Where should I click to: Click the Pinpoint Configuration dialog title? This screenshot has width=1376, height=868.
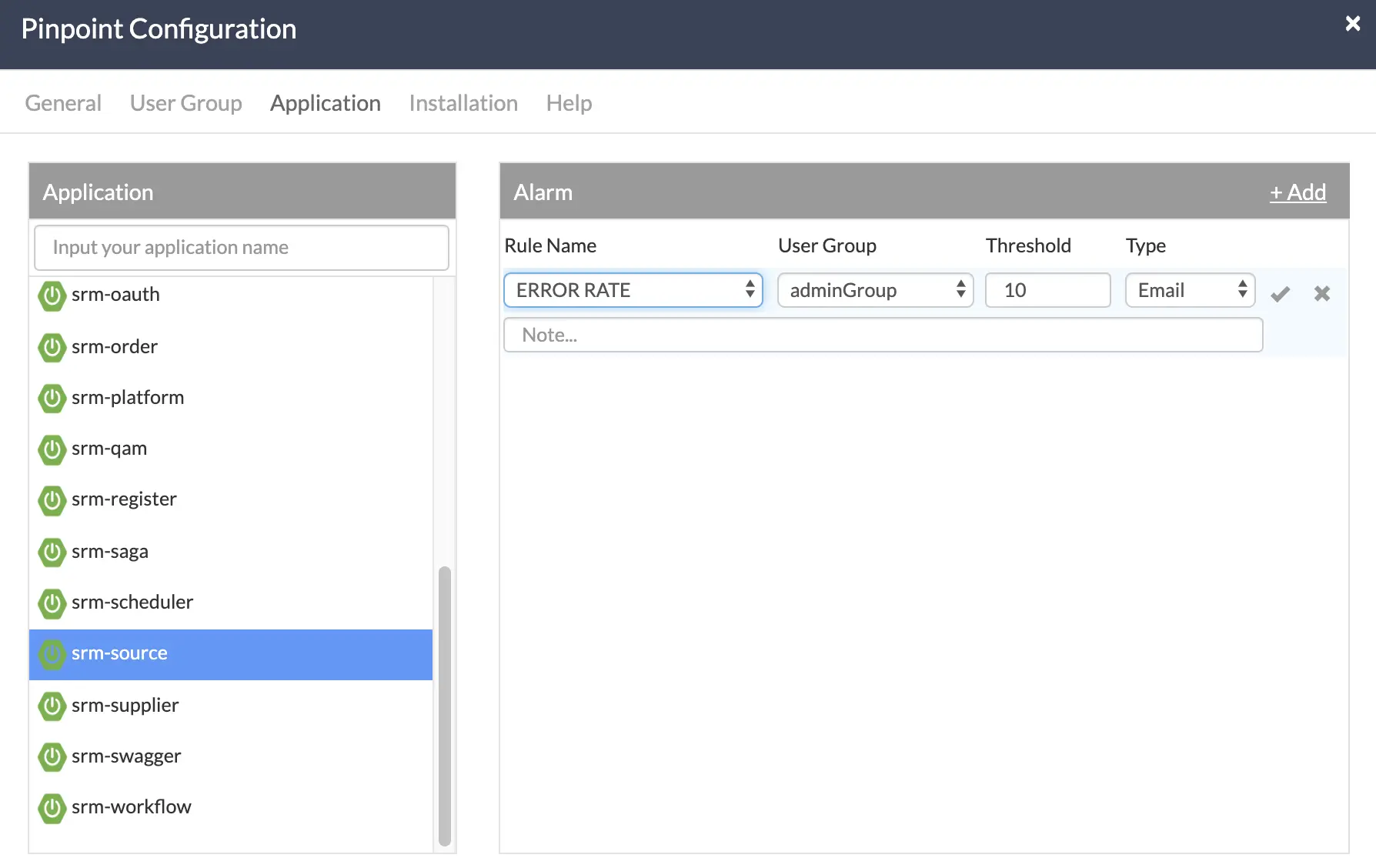(x=159, y=29)
